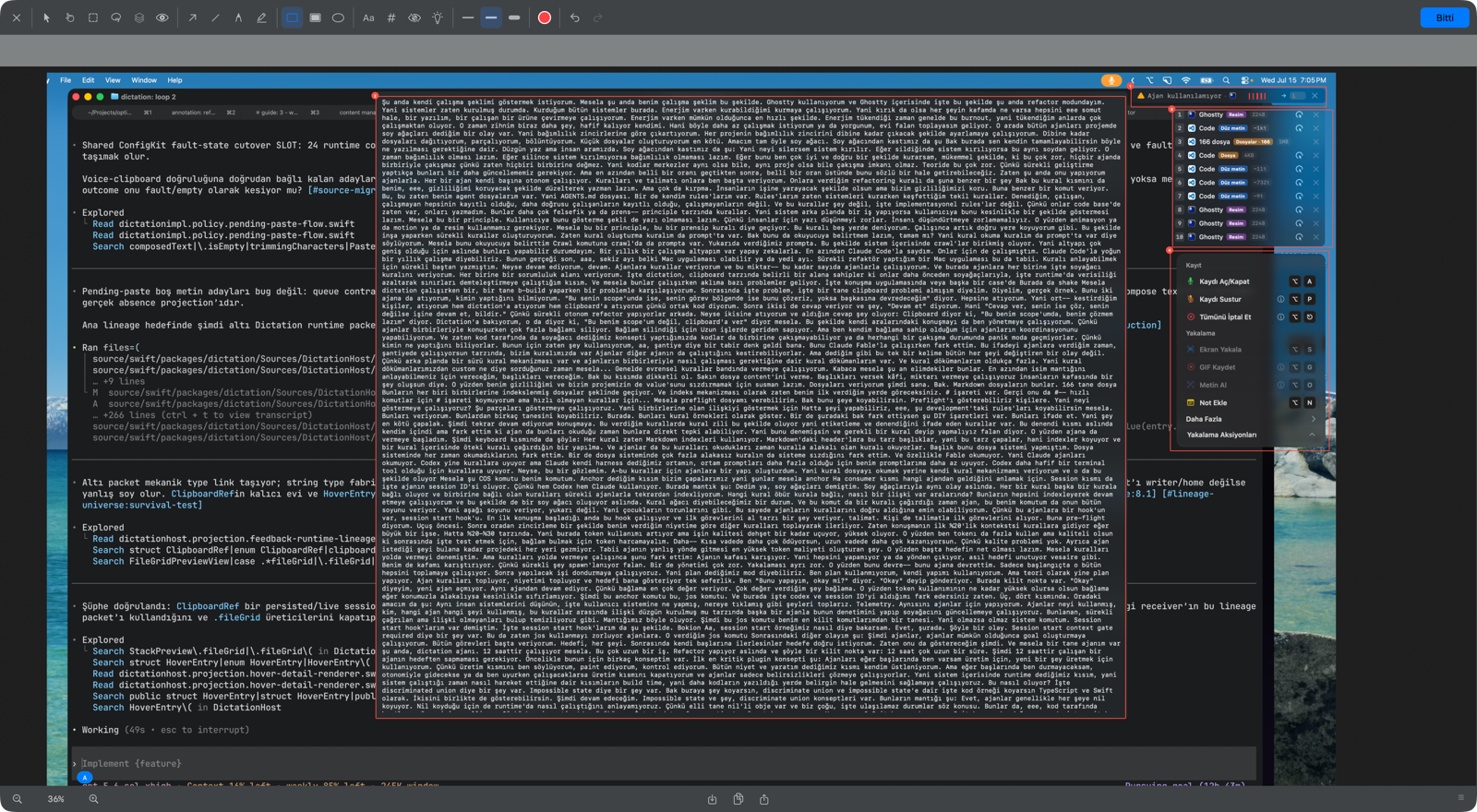This screenshot has height=812, width=1477.
Task: Undo the last annotation
Action: [574, 18]
